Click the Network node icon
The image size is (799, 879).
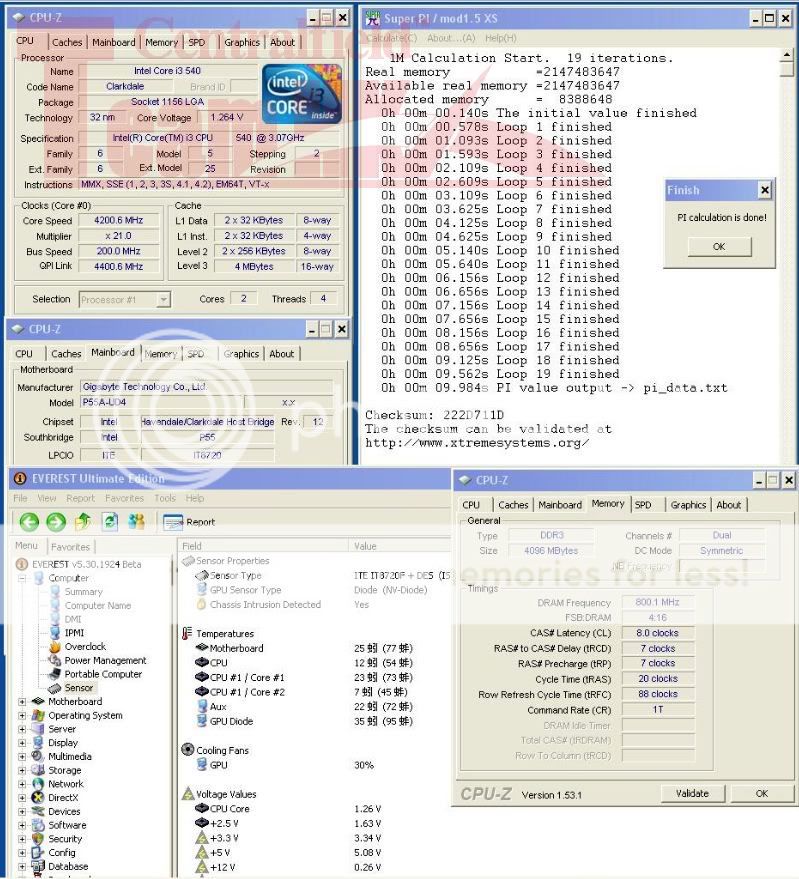pos(38,784)
